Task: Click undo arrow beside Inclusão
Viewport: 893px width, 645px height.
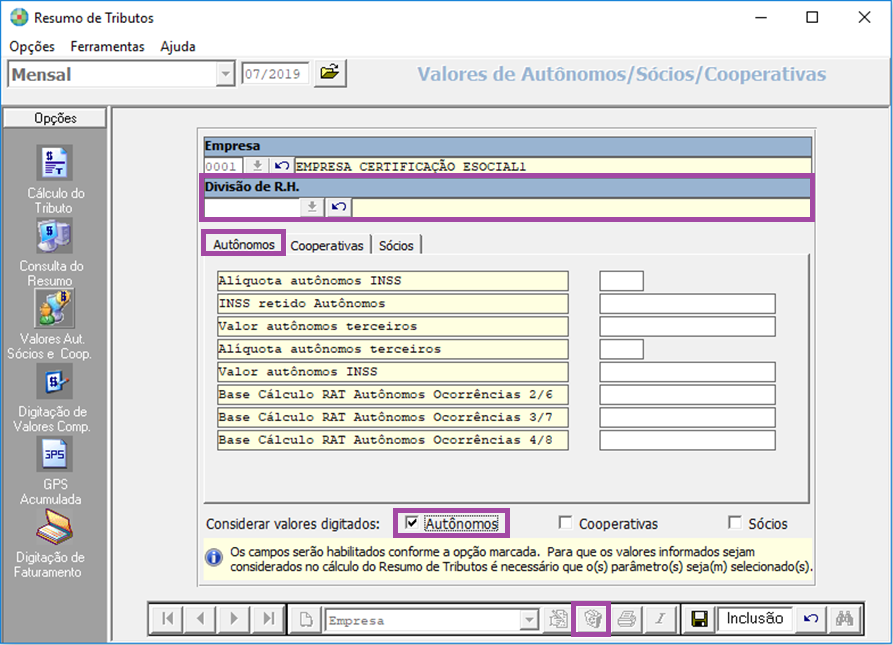Action: [811, 618]
